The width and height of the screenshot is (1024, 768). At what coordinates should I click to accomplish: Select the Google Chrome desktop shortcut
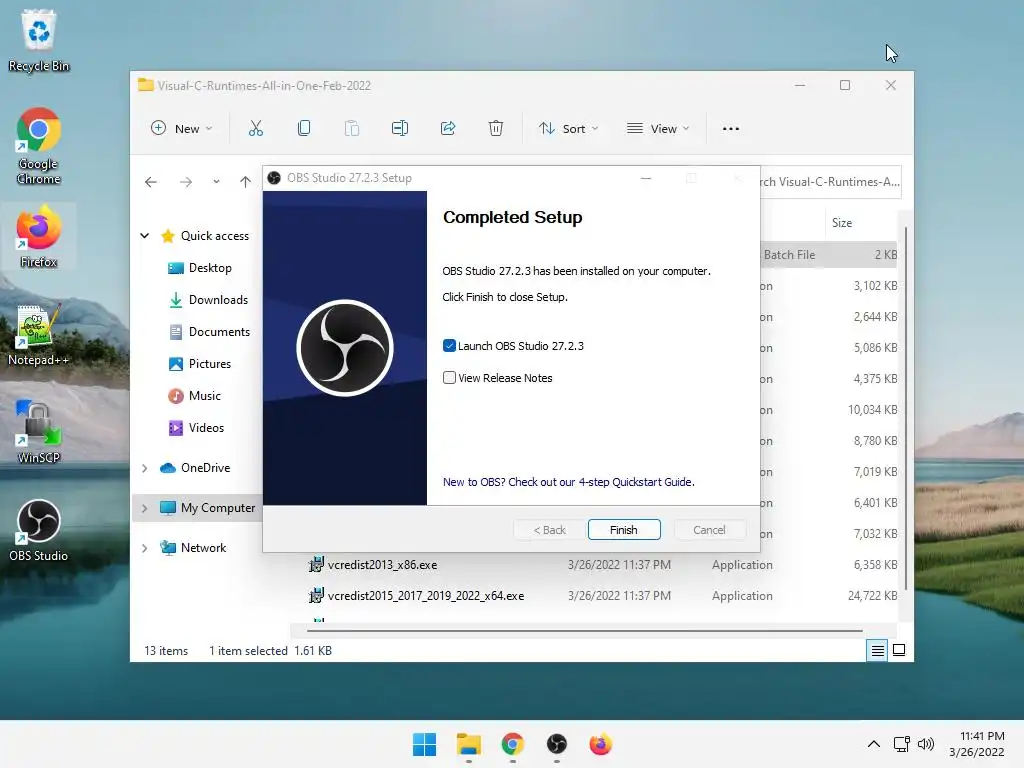(39, 146)
